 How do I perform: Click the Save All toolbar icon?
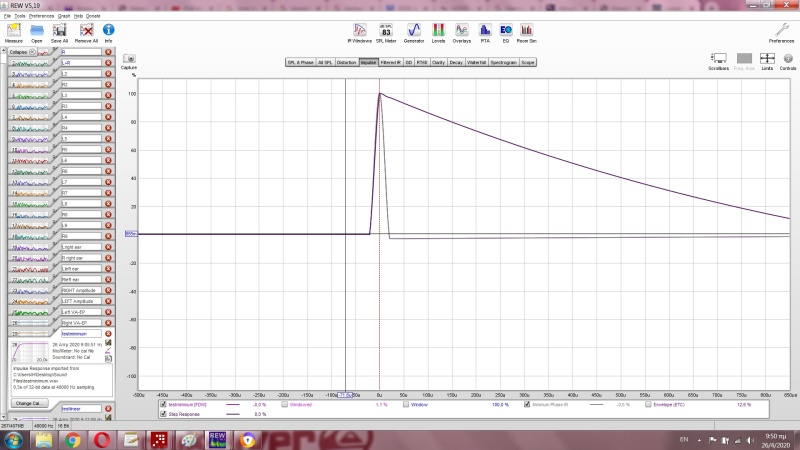(59, 34)
